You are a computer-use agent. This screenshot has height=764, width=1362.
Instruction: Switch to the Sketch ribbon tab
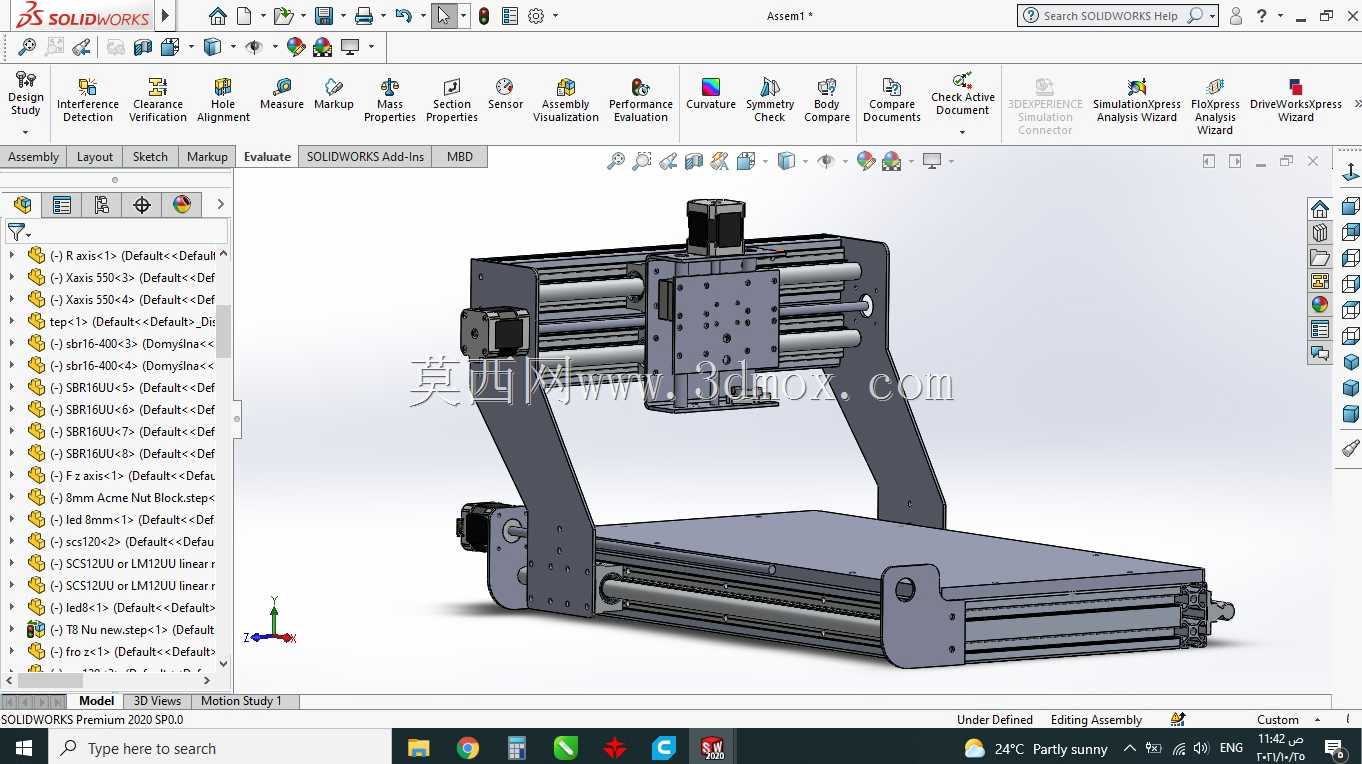tap(150, 156)
